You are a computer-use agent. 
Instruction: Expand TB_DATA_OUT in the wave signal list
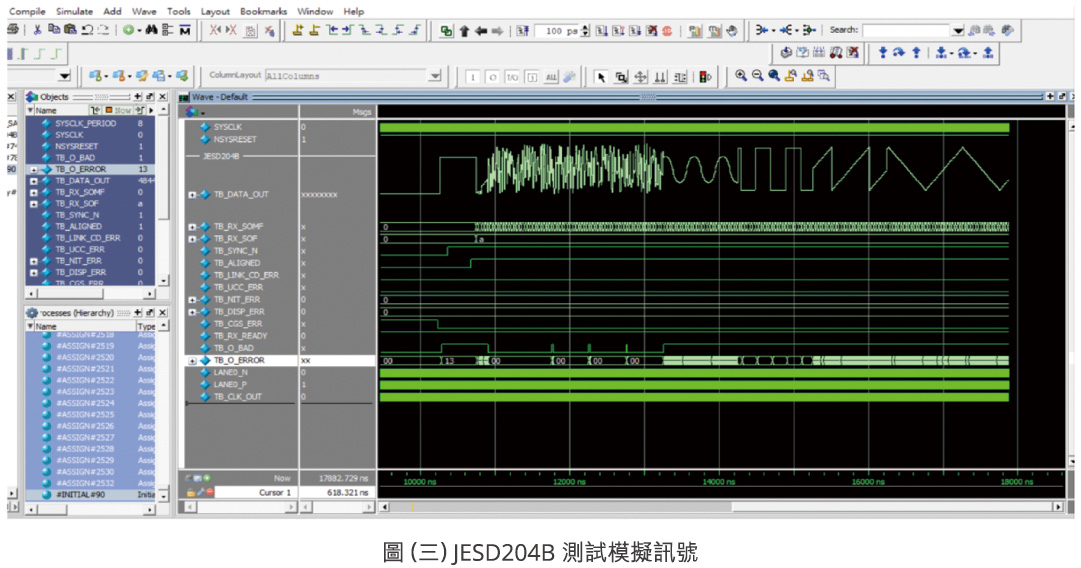(192, 195)
